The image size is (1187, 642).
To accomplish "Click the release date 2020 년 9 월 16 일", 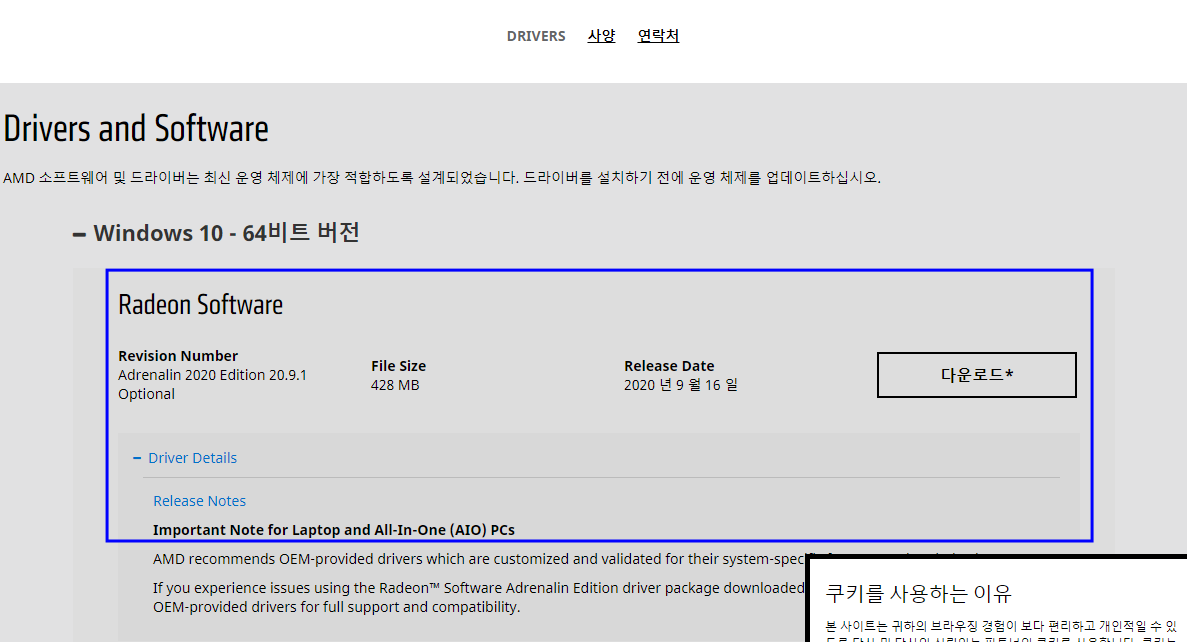I will point(681,385).
